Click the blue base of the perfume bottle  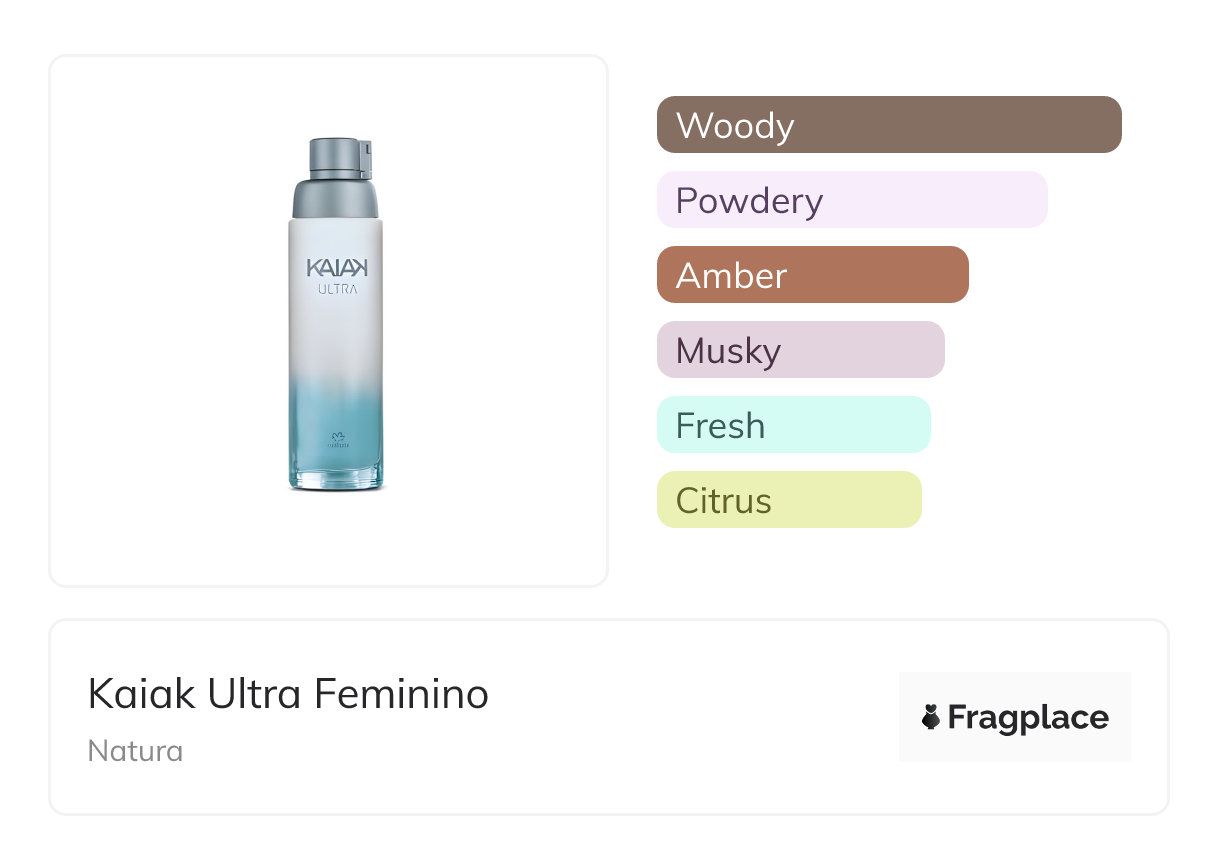click(336, 468)
